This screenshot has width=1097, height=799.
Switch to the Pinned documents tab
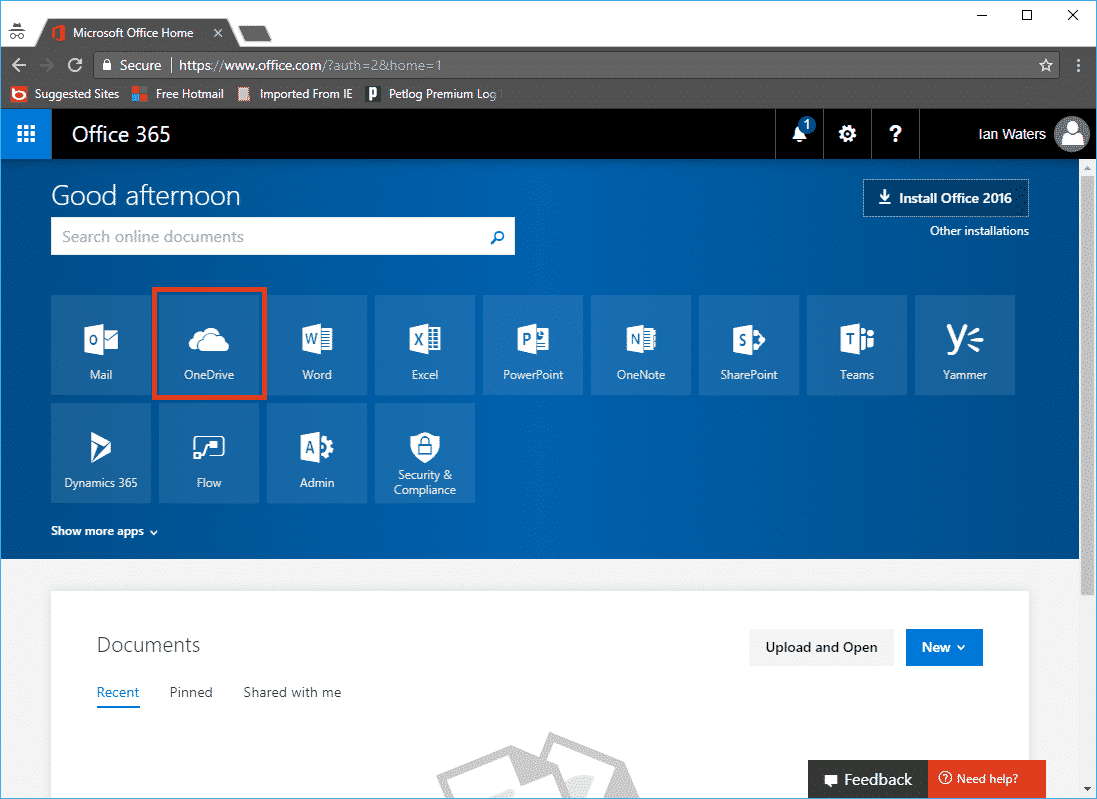[191, 692]
